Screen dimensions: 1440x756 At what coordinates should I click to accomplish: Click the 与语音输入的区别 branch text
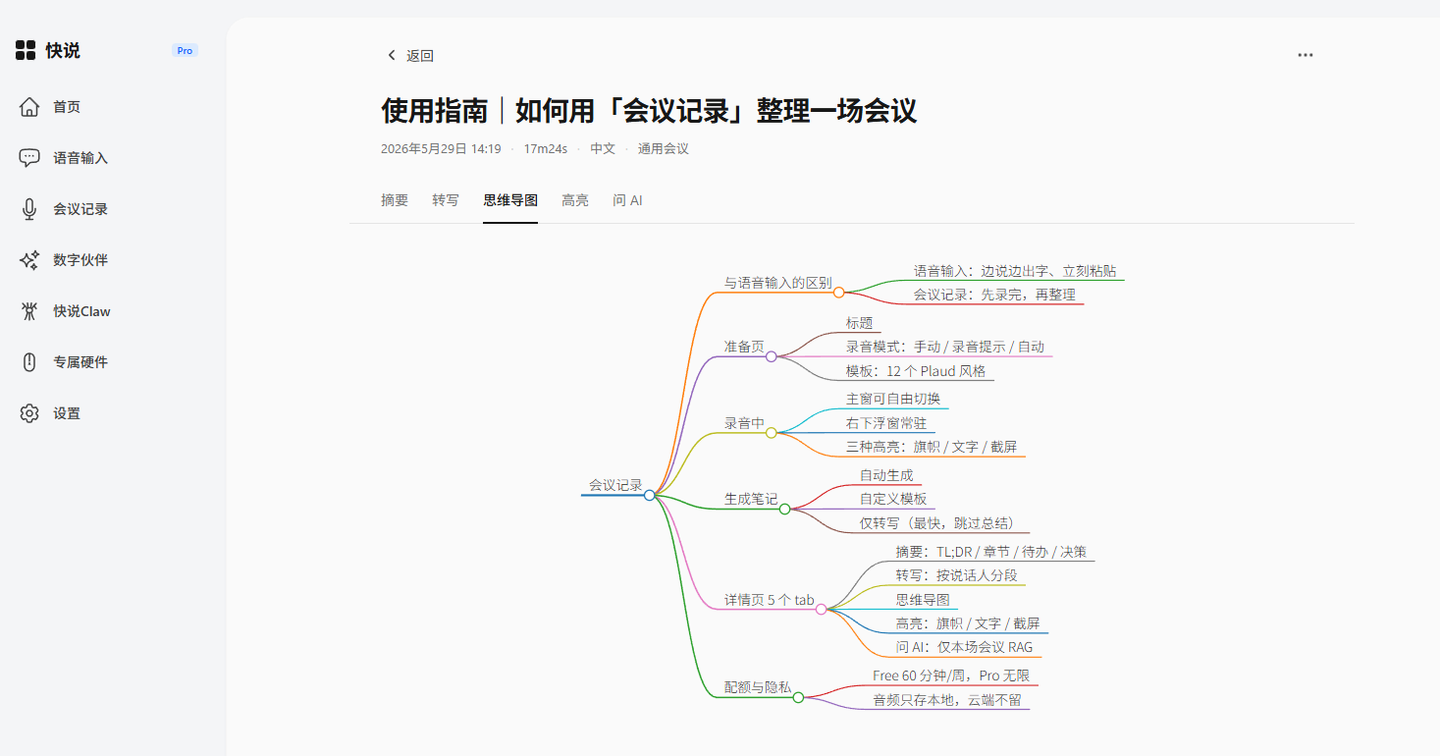(x=778, y=283)
